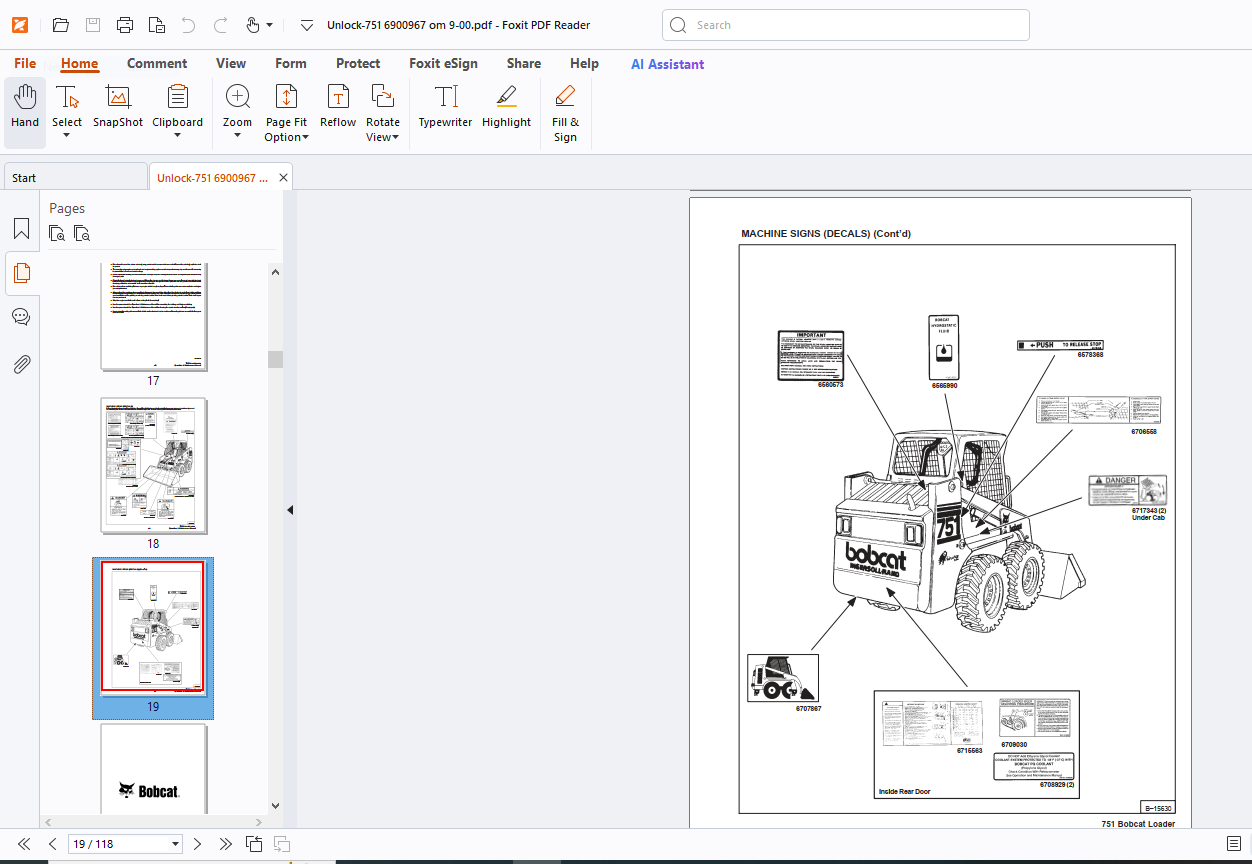The height and width of the screenshot is (864, 1252).
Task: Open a file using the folder icon
Action: pyautogui.click(x=60, y=25)
